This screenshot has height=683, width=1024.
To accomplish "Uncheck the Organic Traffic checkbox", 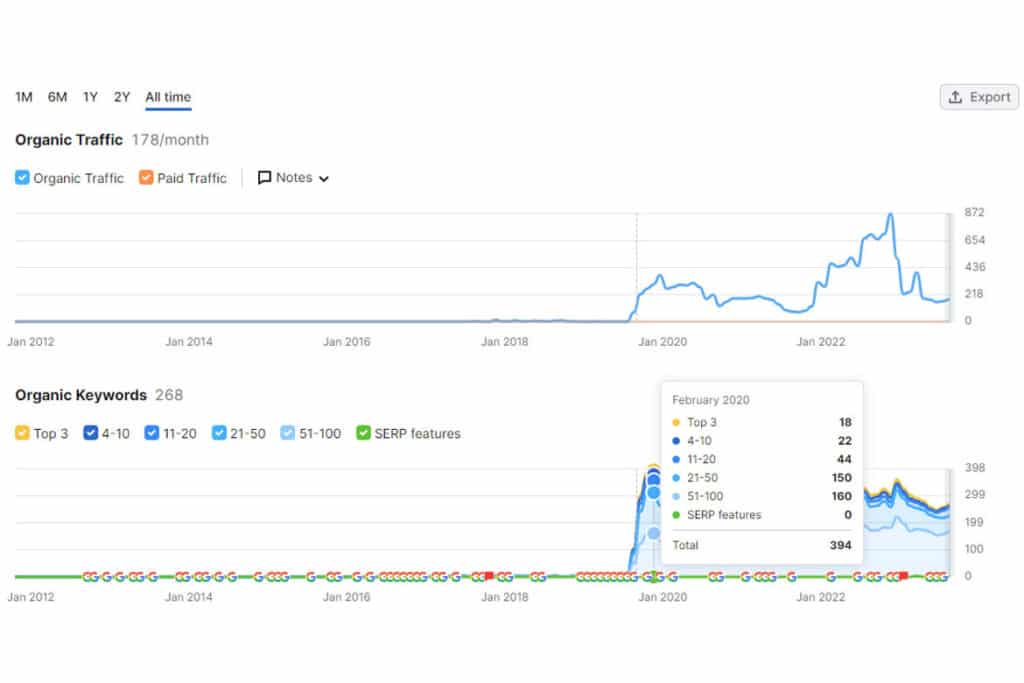I will (x=22, y=178).
